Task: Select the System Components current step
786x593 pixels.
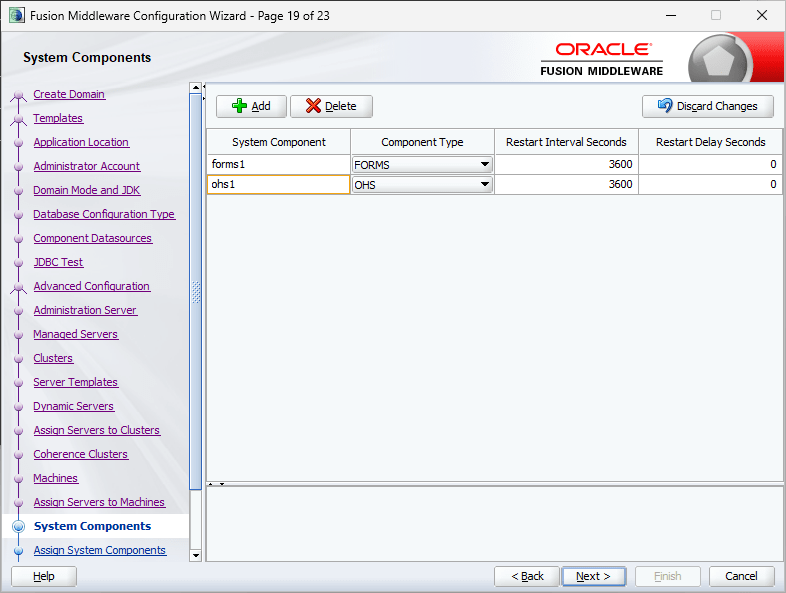Action: (93, 526)
